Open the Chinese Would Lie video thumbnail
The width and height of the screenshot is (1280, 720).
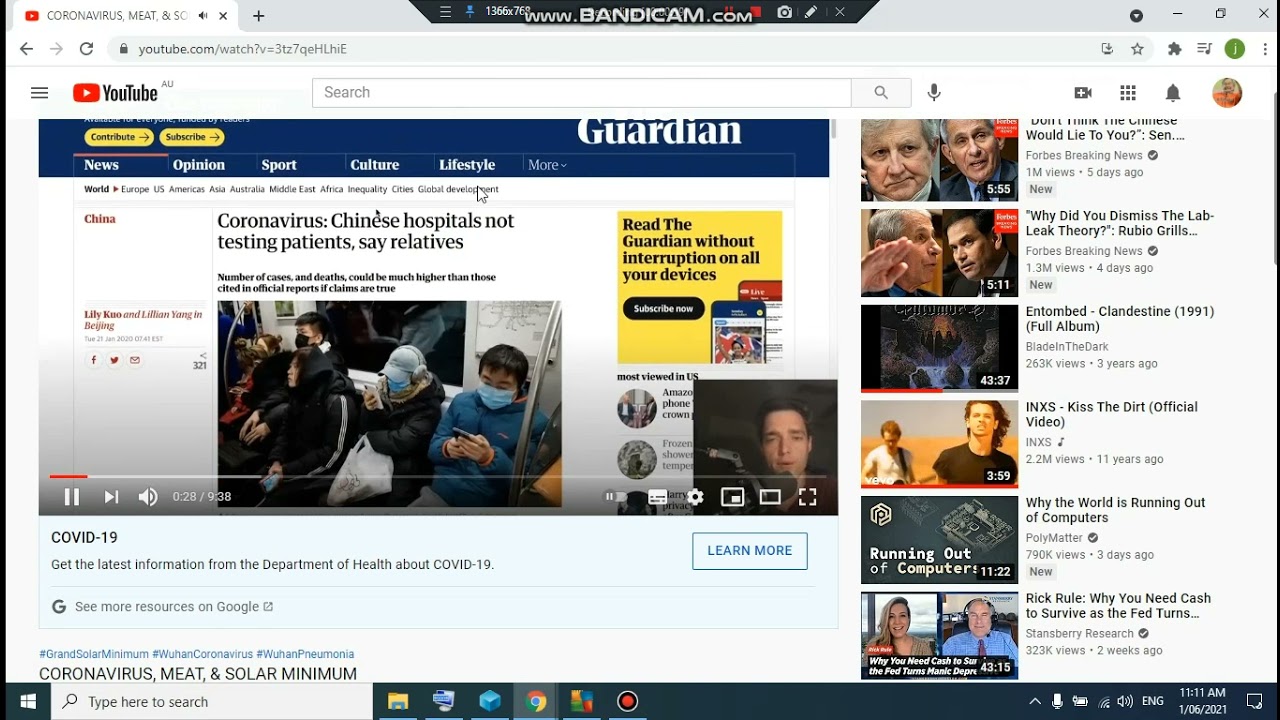click(939, 160)
